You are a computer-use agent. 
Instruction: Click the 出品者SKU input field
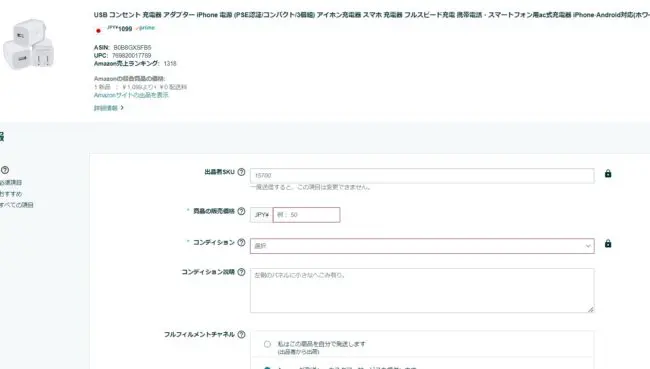tap(422, 175)
